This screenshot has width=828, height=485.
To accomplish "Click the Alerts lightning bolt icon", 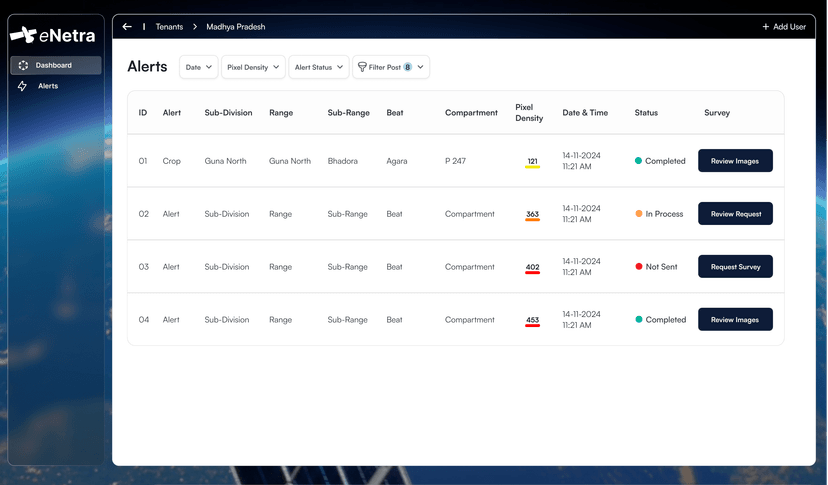I will [x=23, y=87].
